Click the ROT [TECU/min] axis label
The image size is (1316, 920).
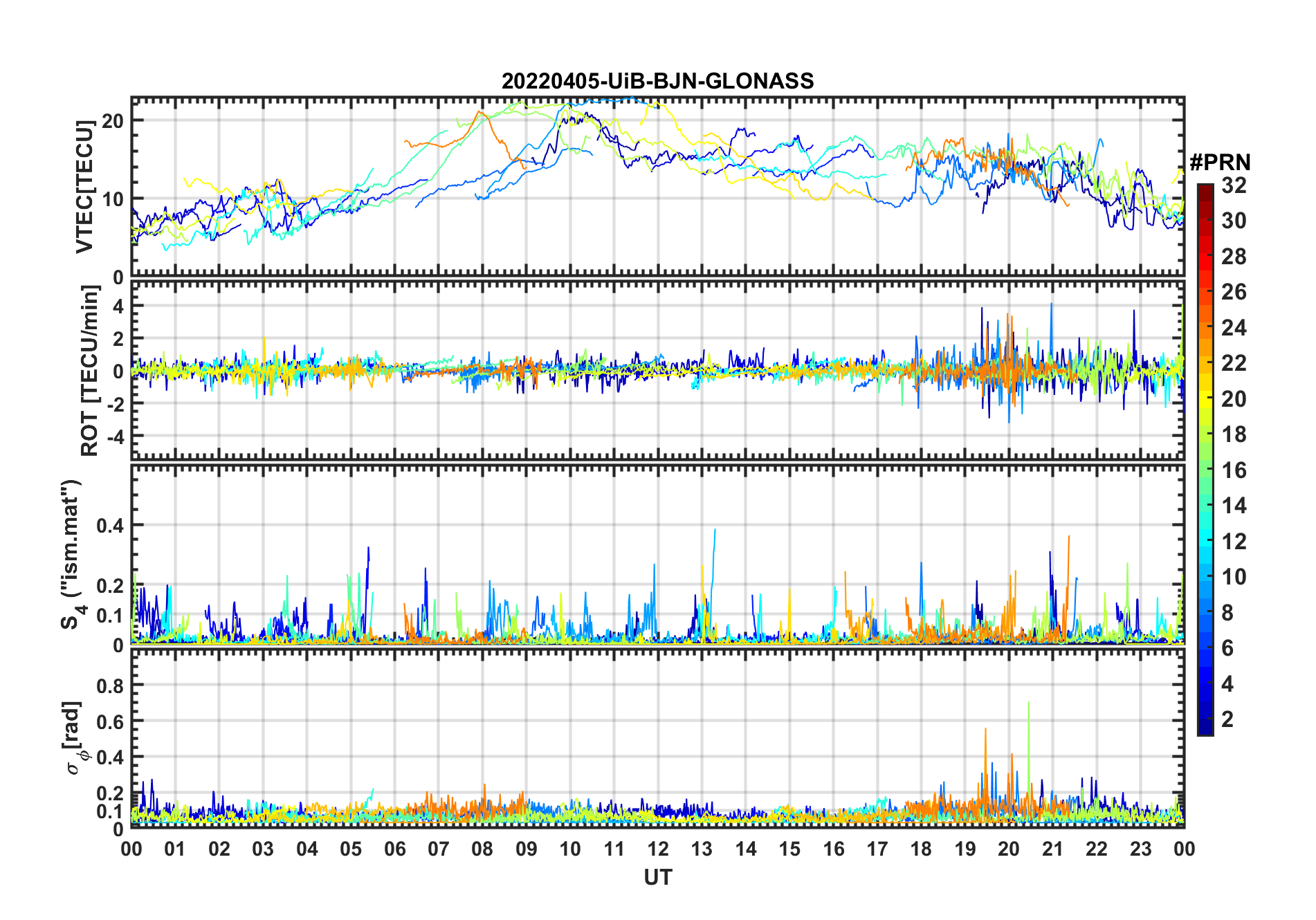point(89,371)
